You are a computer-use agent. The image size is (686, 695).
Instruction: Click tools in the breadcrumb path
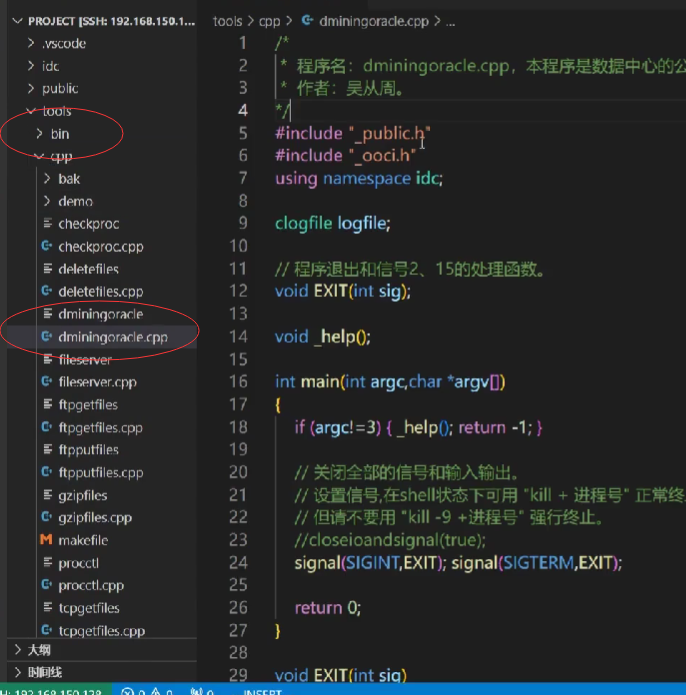pyautogui.click(x=227, y=21)
